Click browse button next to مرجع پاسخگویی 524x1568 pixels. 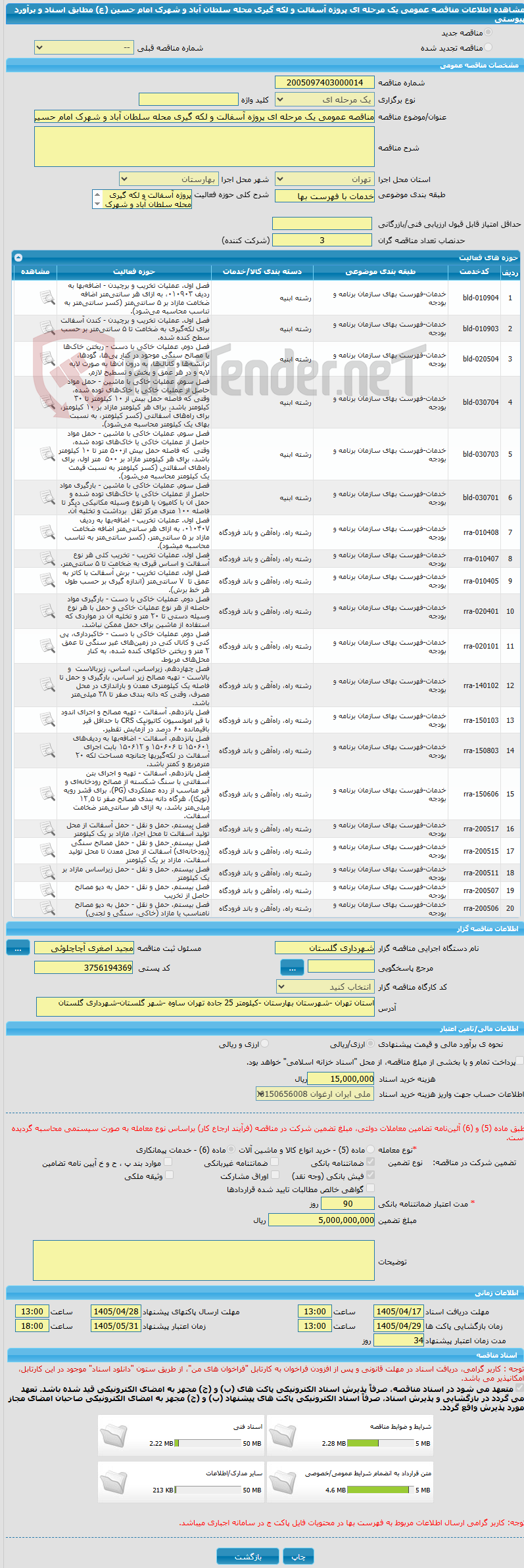292,967
